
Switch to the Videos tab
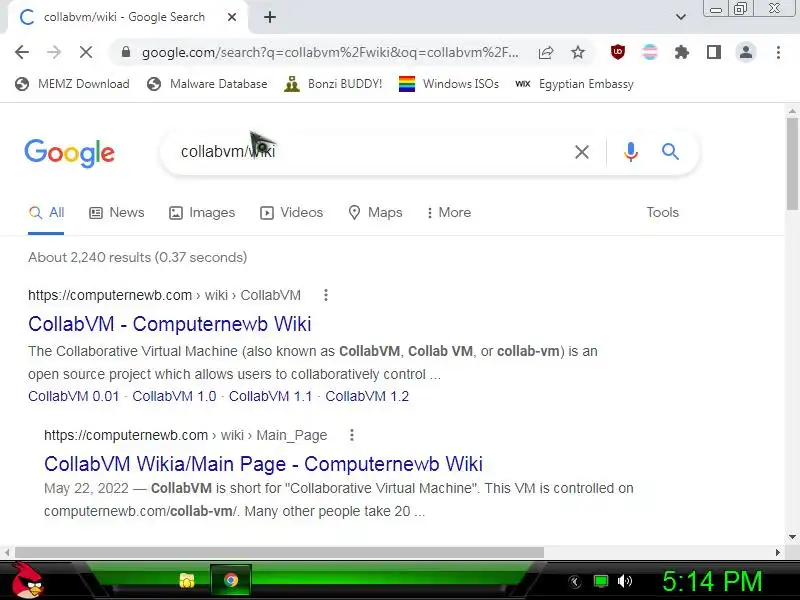tap(291, 213)
